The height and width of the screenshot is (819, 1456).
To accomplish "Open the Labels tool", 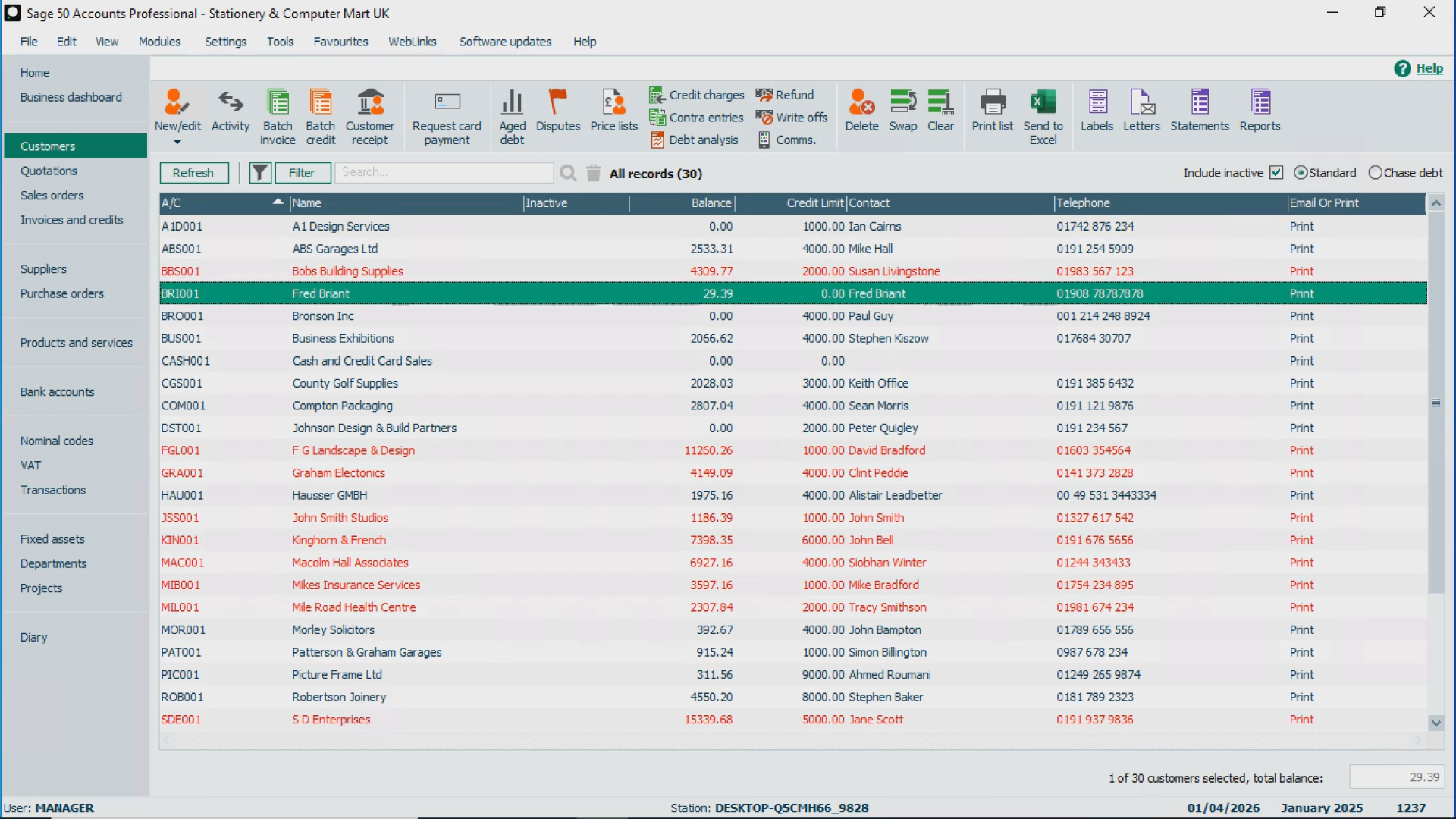I will tap(1097, 111).
